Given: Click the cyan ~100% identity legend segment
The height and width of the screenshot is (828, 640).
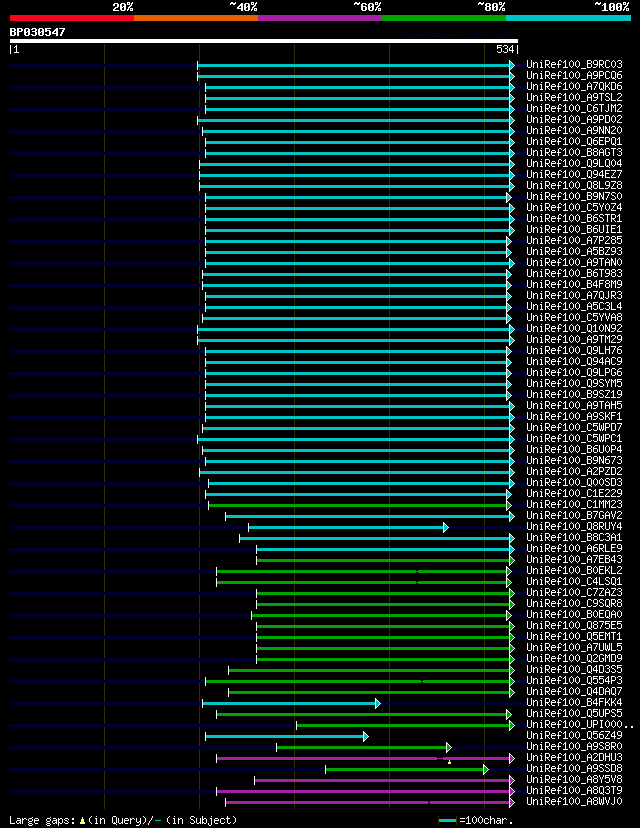Looking at the screenshot, I should [x=569, y=18].
